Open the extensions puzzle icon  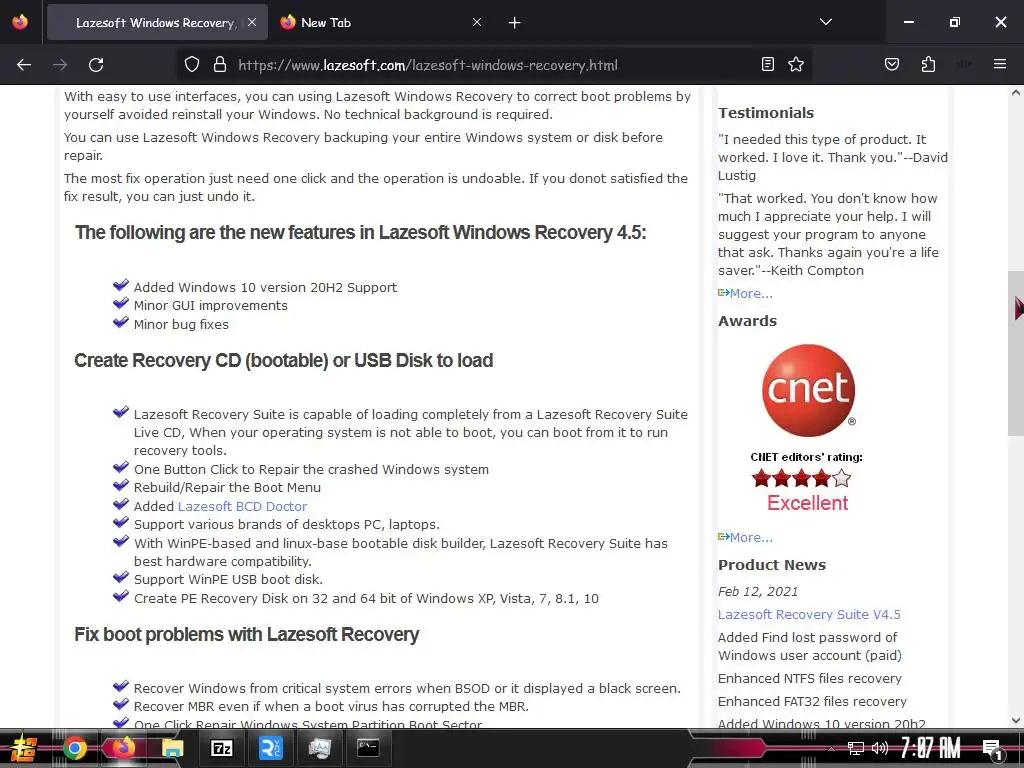928,64
